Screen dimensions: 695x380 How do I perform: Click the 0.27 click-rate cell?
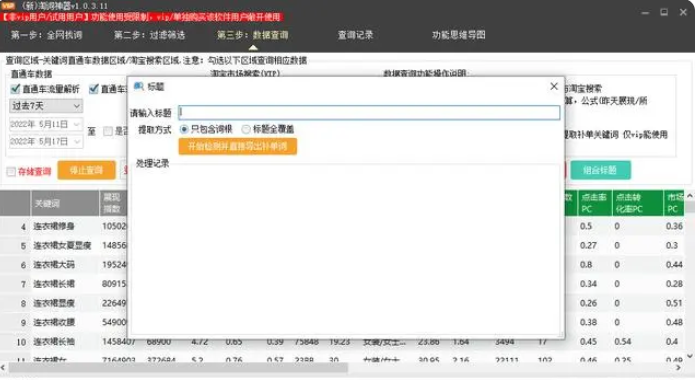[x=588, y=245]
